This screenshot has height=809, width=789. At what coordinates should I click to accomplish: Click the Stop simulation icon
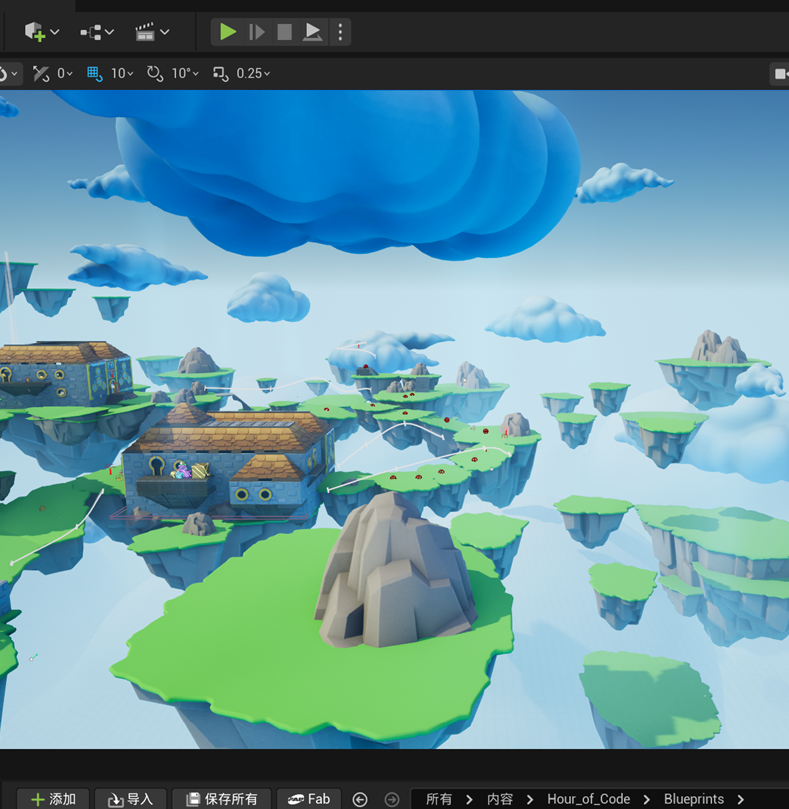(x=285, y=32)
